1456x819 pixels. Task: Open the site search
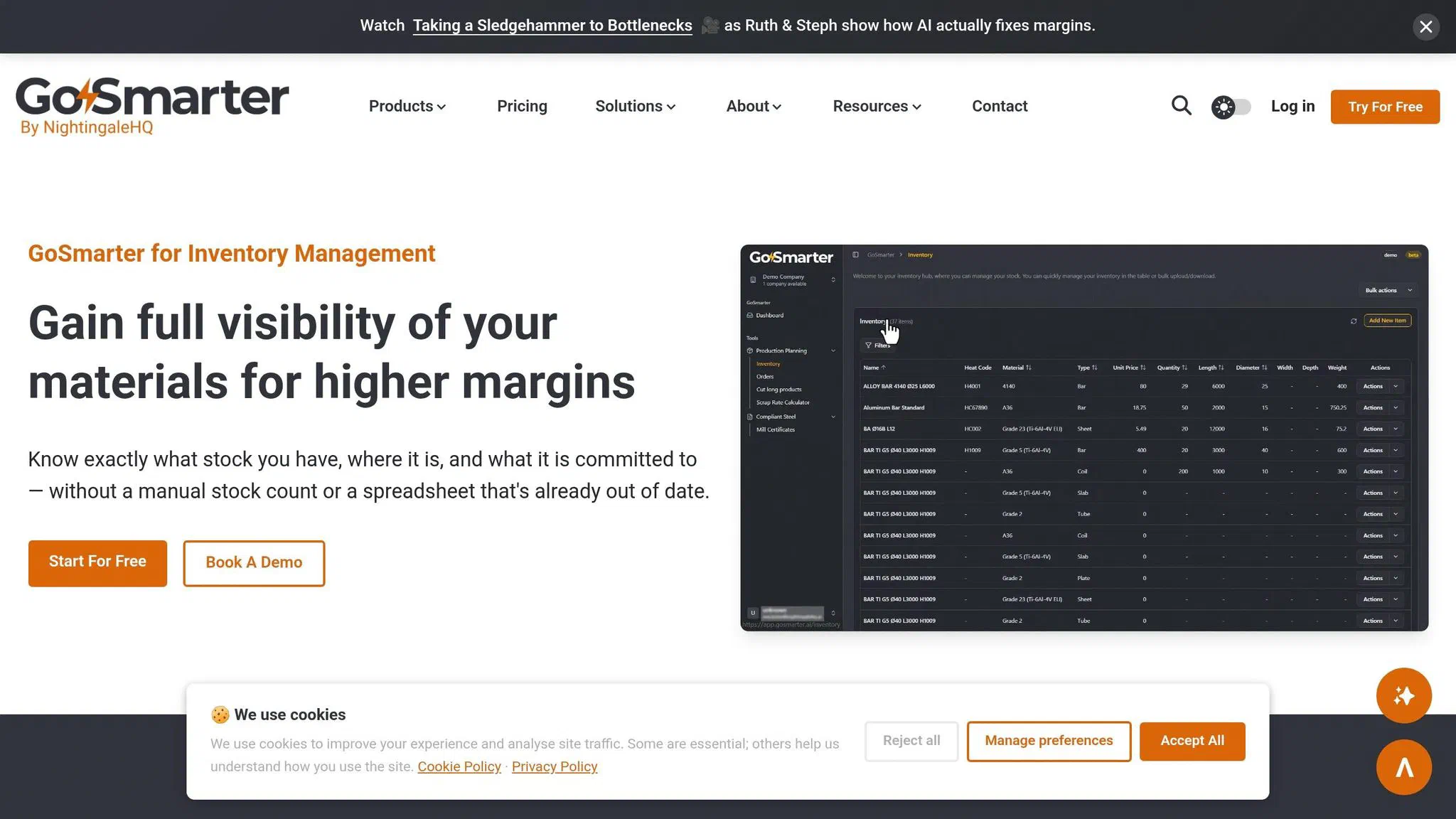(x=1181, y=105)
